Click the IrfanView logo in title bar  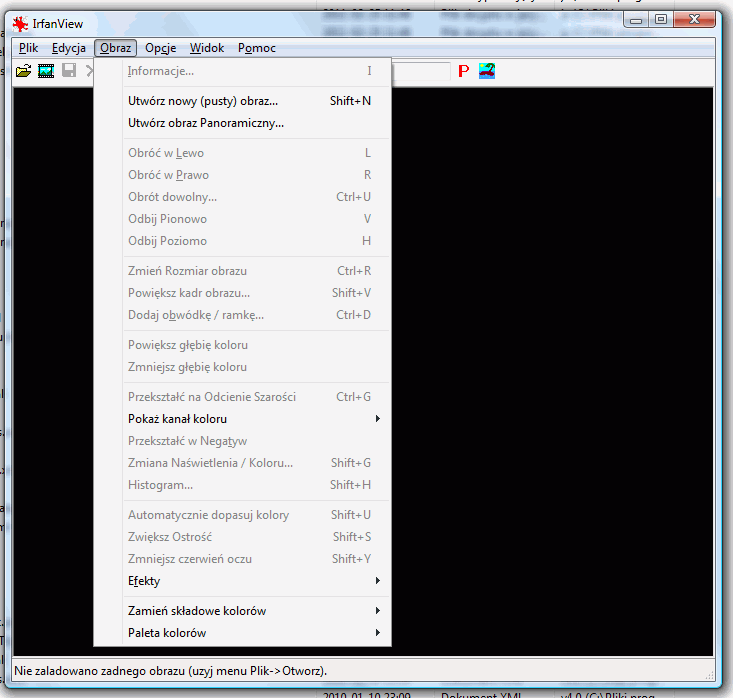[20, 24]
